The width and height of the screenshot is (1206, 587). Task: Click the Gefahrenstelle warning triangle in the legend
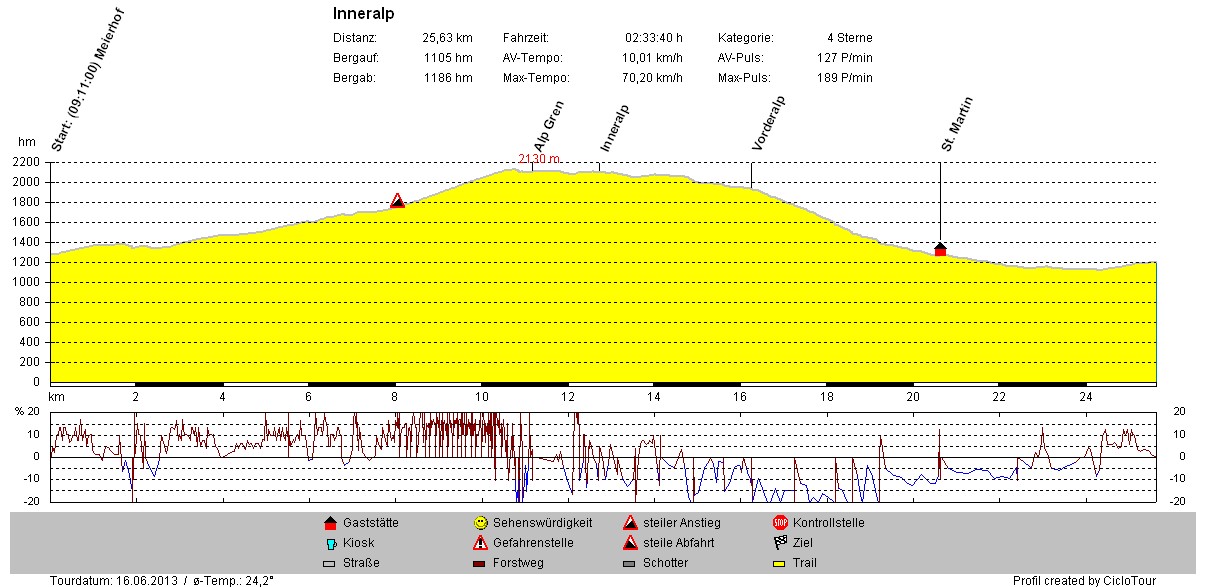pos(480,543)
